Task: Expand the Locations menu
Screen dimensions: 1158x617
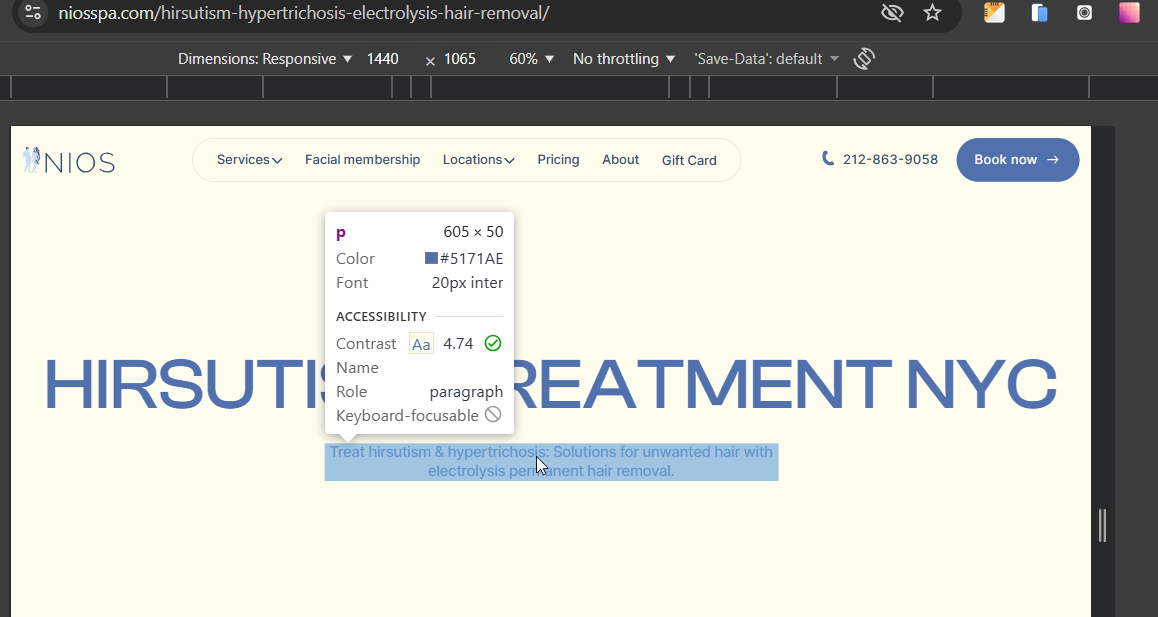Action: click(479, 160)
